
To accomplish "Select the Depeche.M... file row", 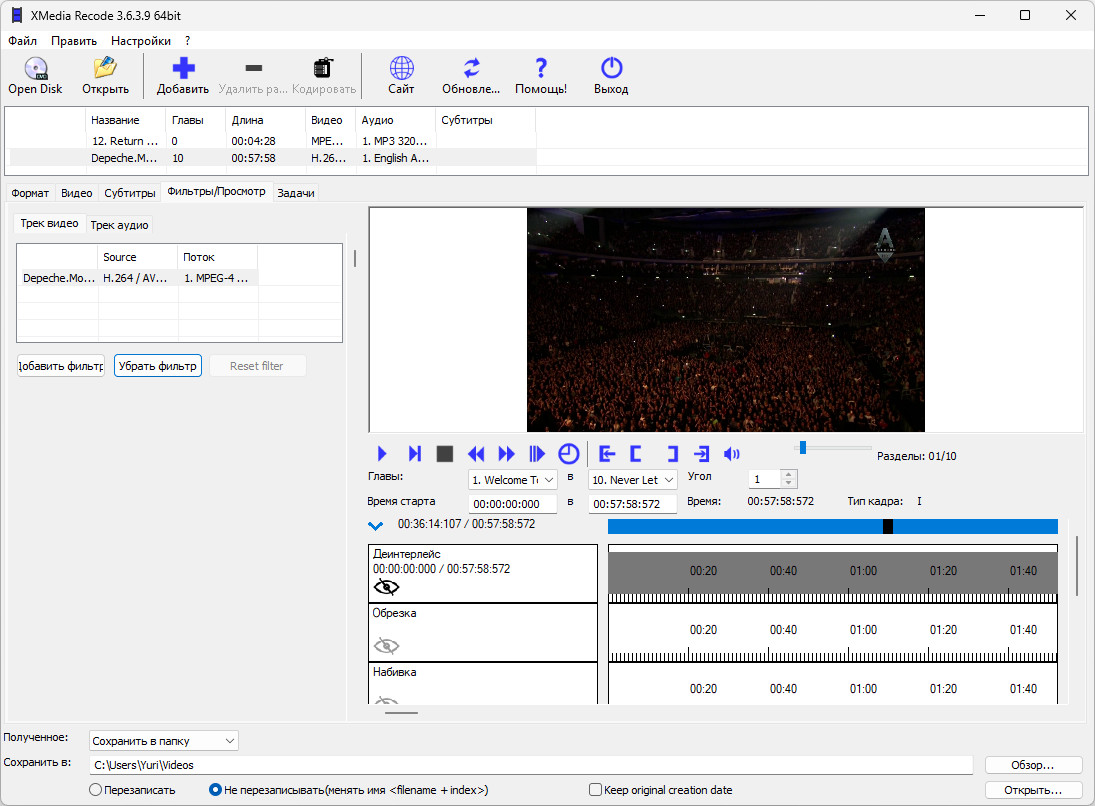I will [272, 158].
